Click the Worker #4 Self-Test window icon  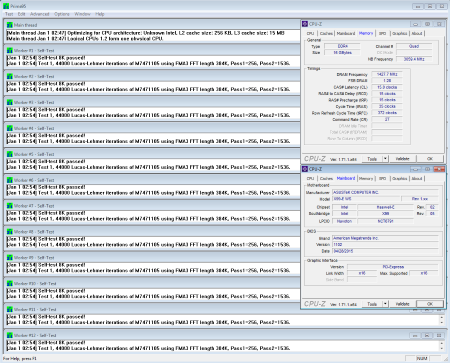coord(10,128)
